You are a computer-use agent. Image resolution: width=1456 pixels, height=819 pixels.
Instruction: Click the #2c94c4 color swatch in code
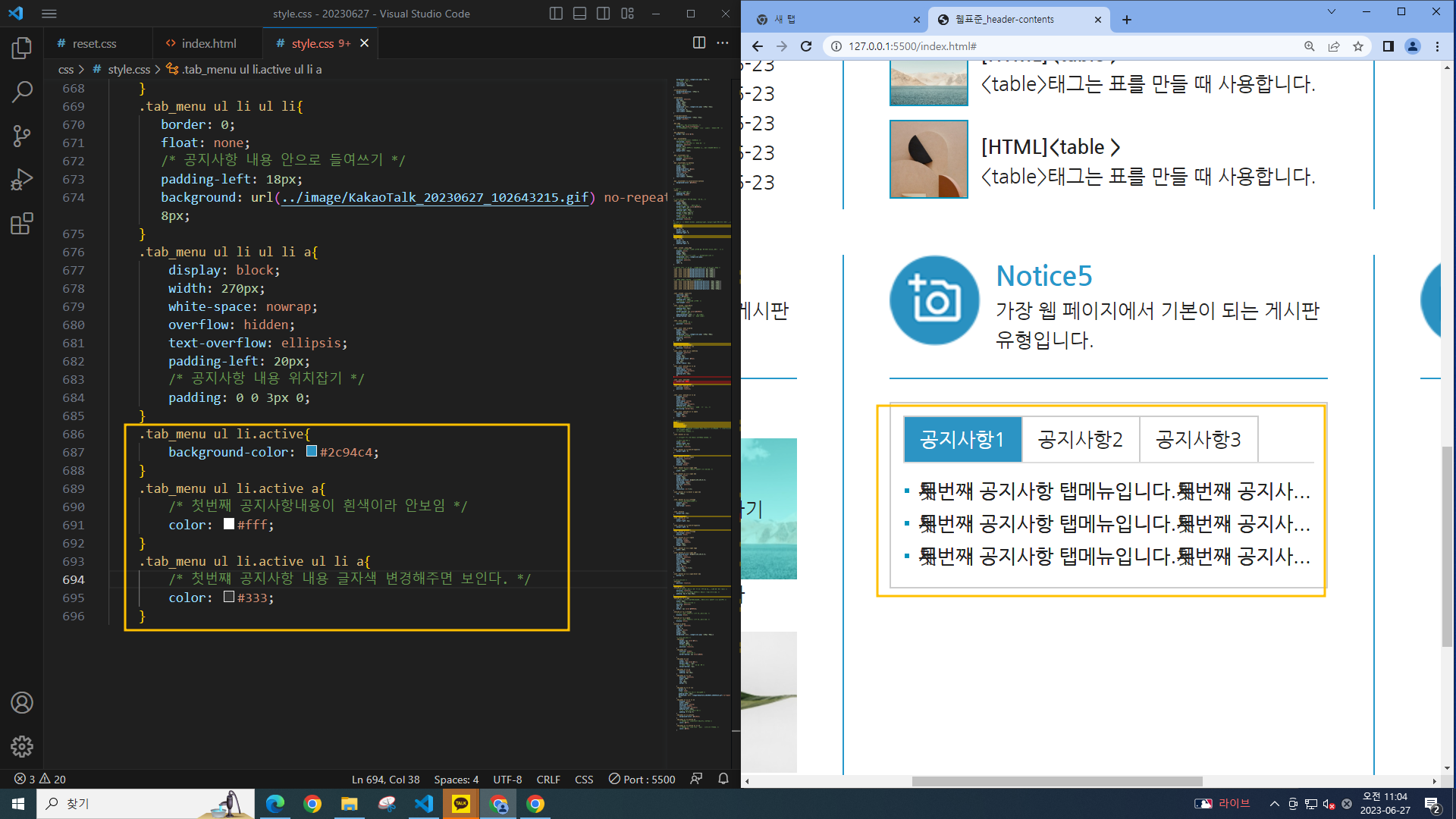pyautogui.click(x=312, y=452)
